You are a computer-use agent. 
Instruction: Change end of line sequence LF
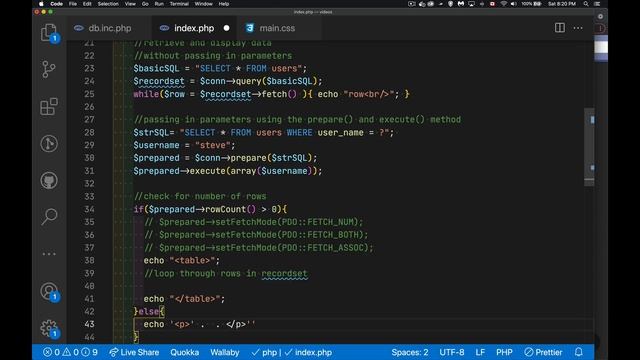pos(480,352)
